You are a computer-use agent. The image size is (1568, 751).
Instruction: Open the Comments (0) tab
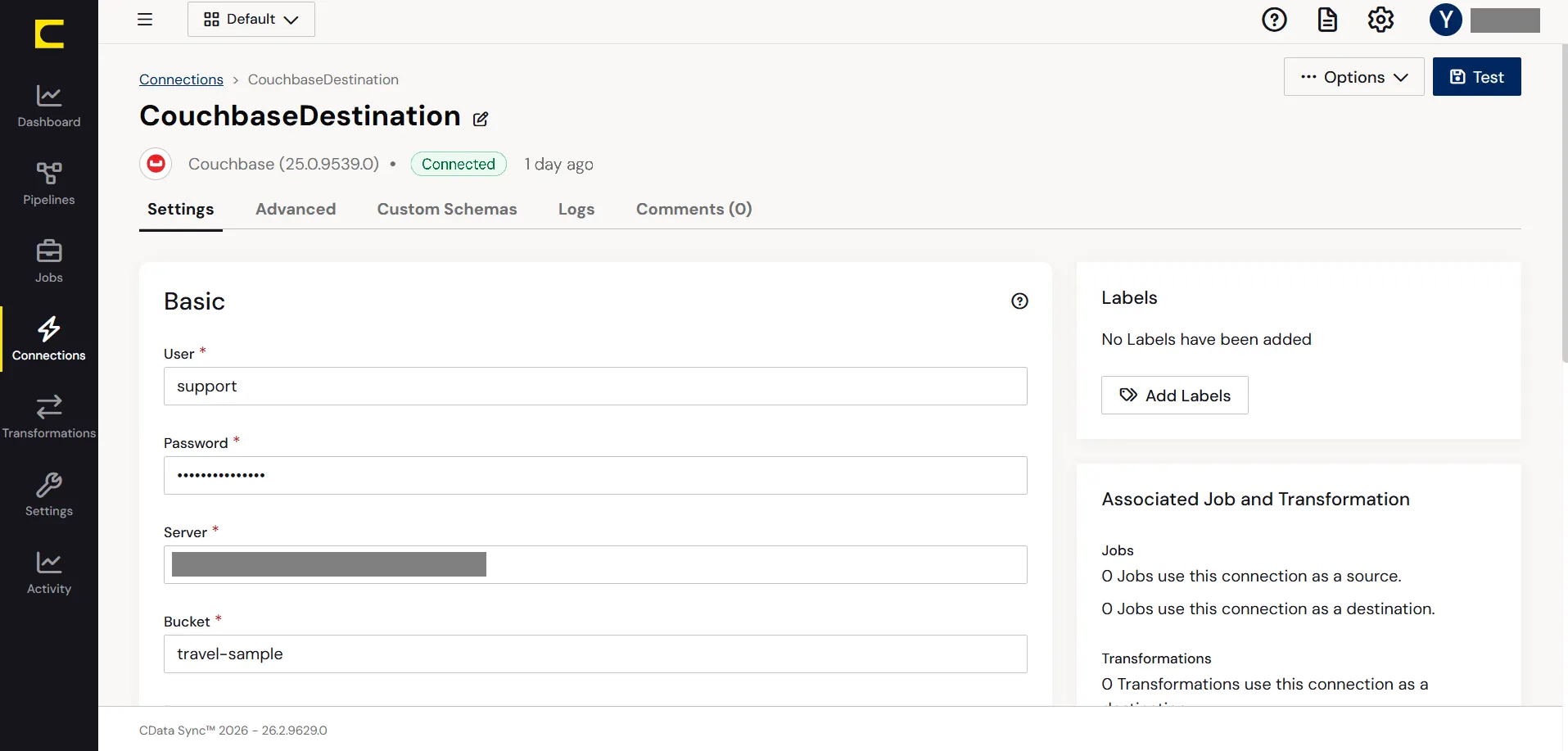click(x=694, y=210)
